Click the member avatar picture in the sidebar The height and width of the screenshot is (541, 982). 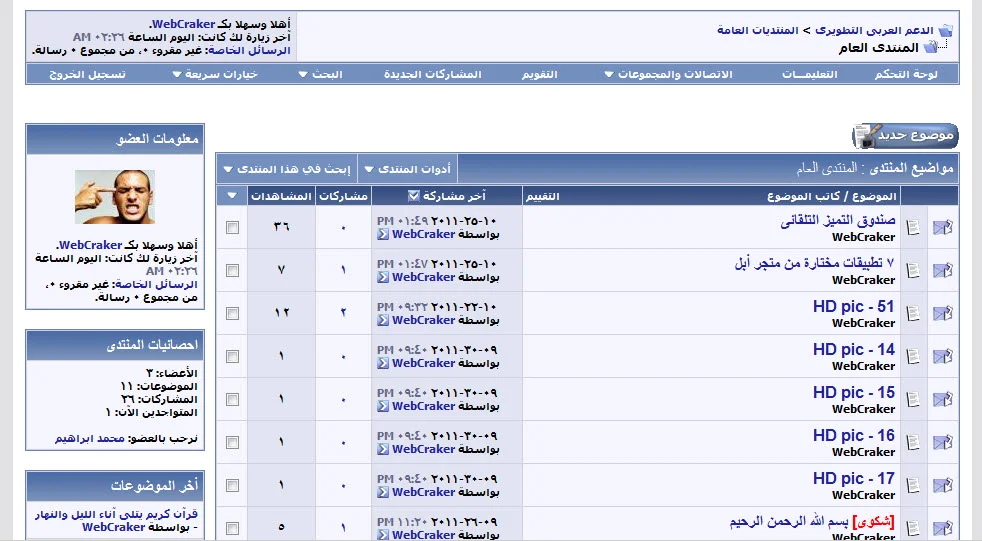115,196
